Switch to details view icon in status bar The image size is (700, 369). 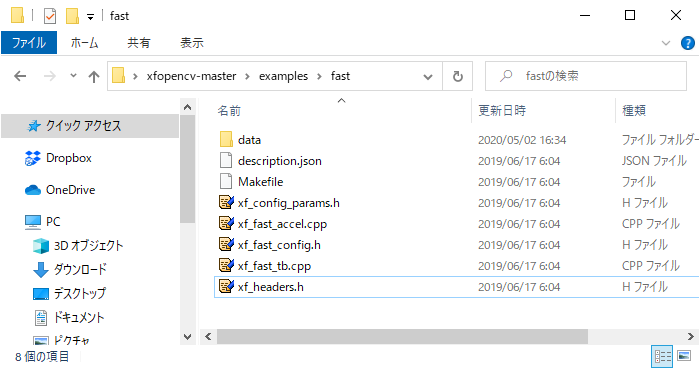click(662, 356)
